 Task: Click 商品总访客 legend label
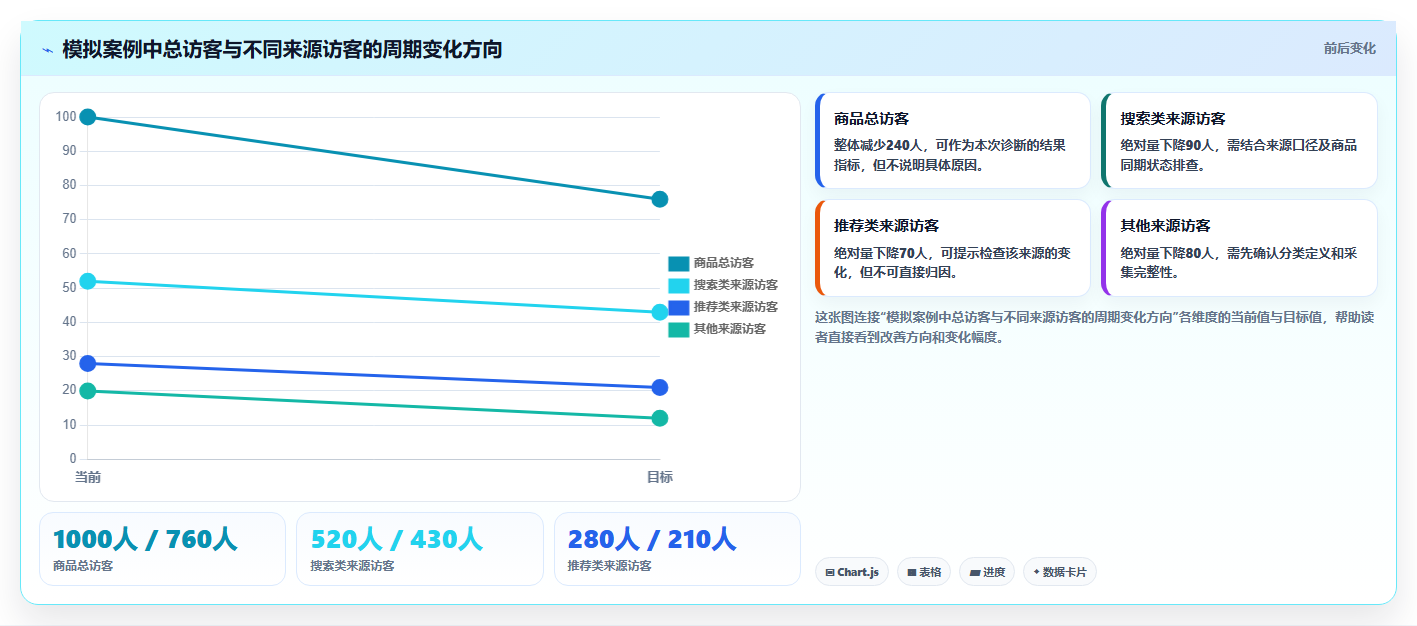pyautogui.click(x=724, y=263)
